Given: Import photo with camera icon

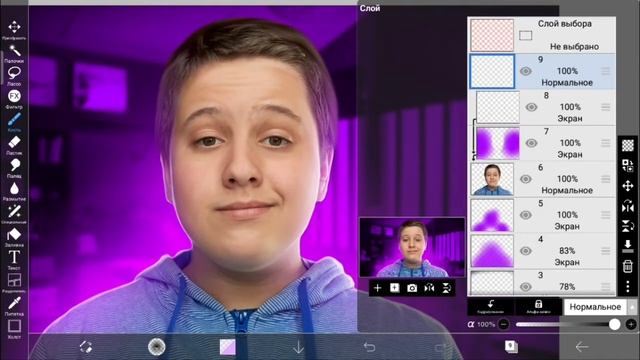Looking at the screenshot, I should (x=412, y=288).
